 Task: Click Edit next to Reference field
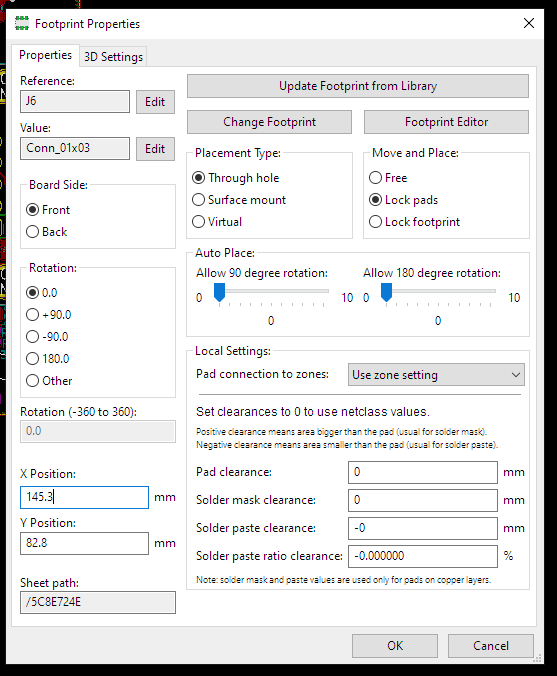click(155, 102)
